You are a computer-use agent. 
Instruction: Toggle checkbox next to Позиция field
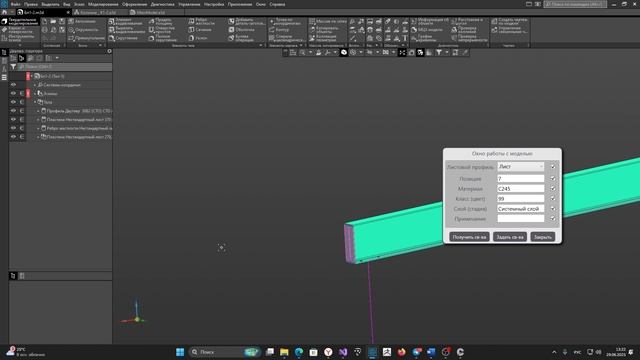(x=553, y=178)
